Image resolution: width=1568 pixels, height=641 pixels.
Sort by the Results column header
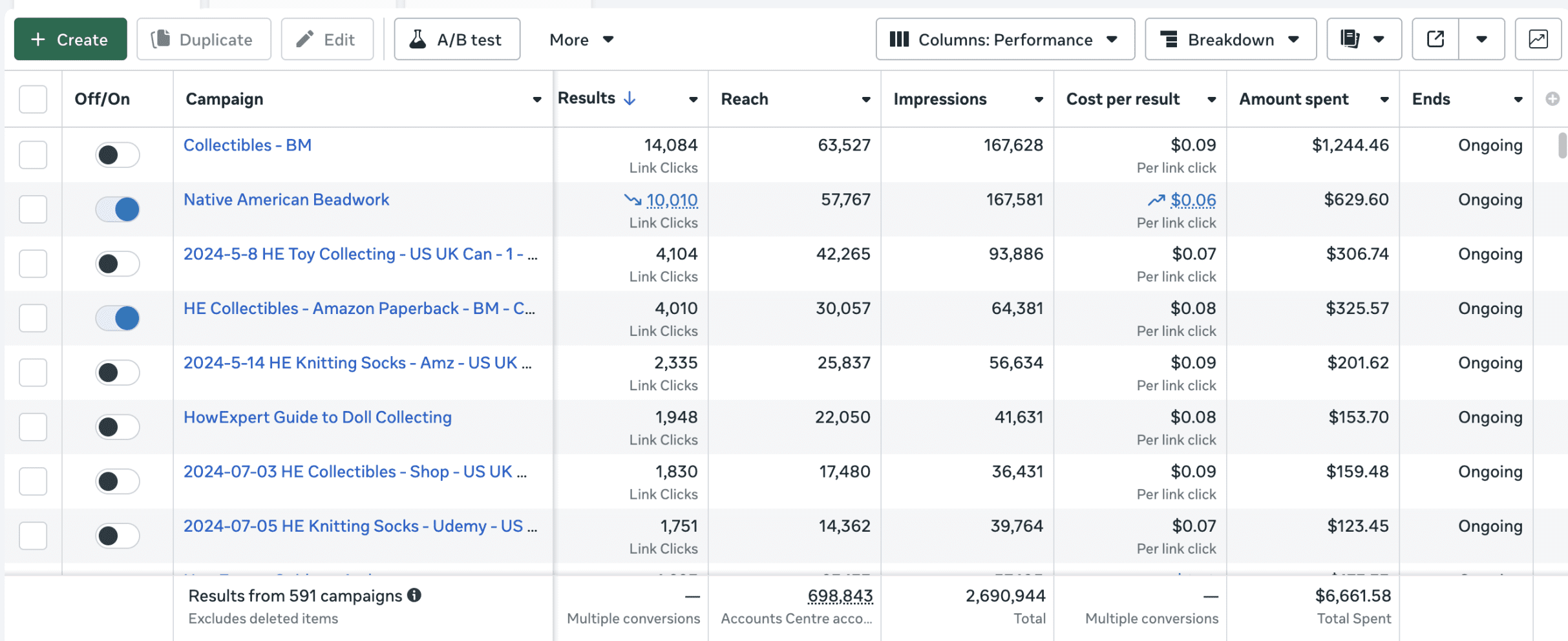(x=587, y=98)
